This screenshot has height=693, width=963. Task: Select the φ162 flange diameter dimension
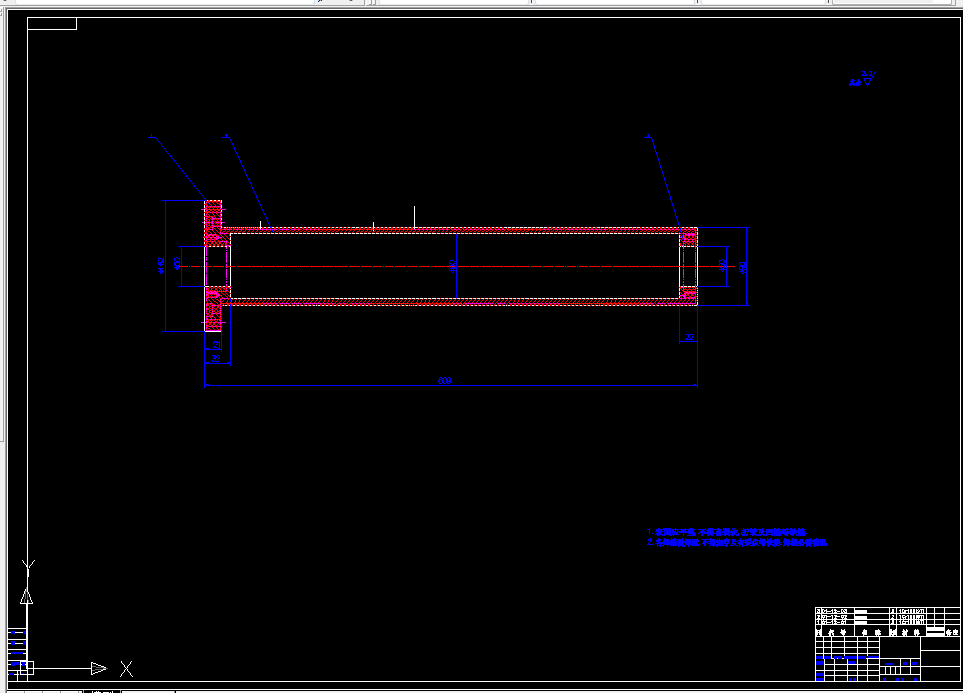point(162,265)
